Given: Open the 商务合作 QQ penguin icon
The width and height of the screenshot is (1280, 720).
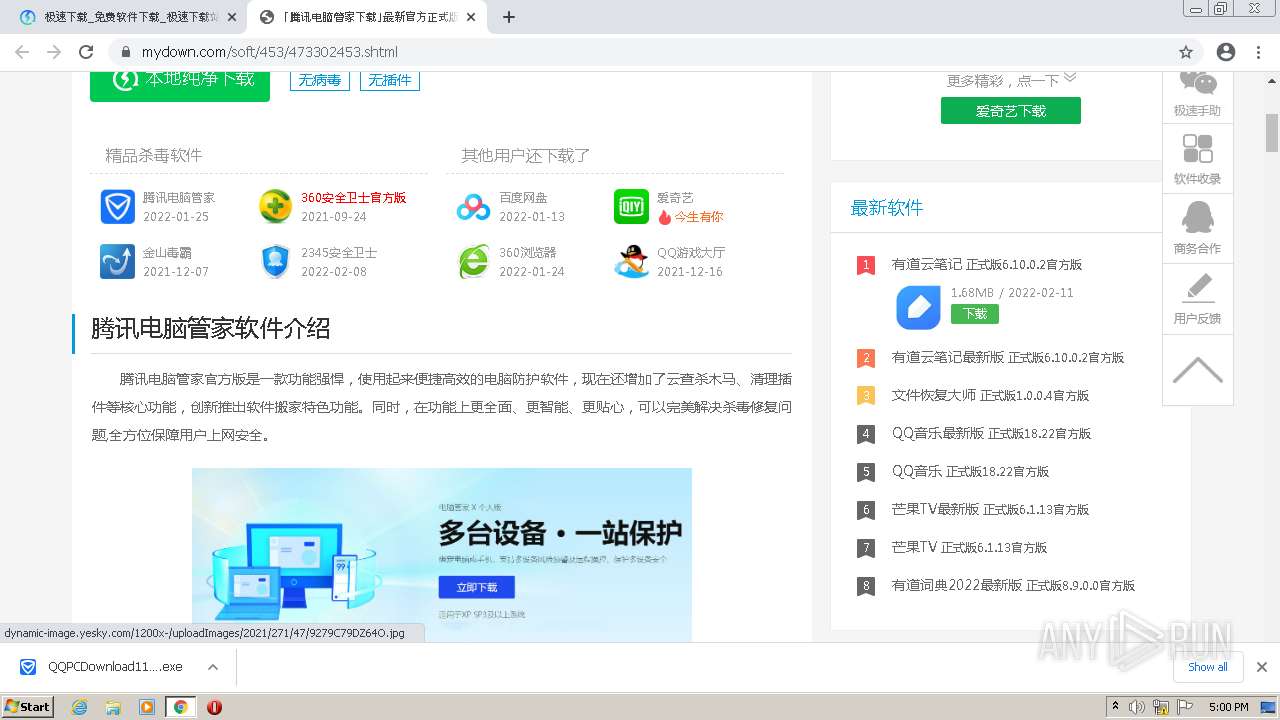Looking at the screenshot, I should tap(1197, 217).
